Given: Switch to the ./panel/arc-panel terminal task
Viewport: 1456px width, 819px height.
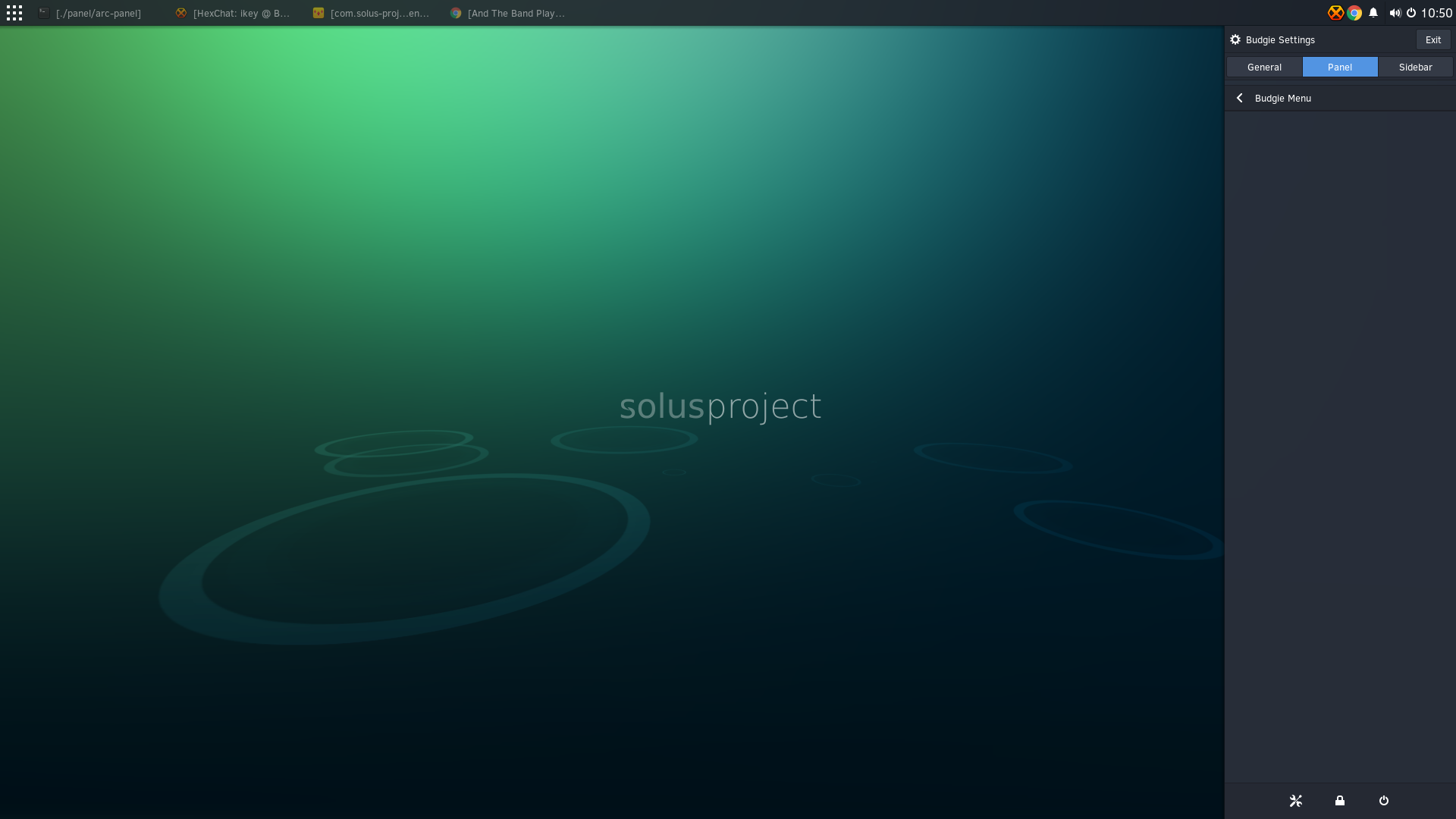Looking at the screenshot, I should 90,13.
